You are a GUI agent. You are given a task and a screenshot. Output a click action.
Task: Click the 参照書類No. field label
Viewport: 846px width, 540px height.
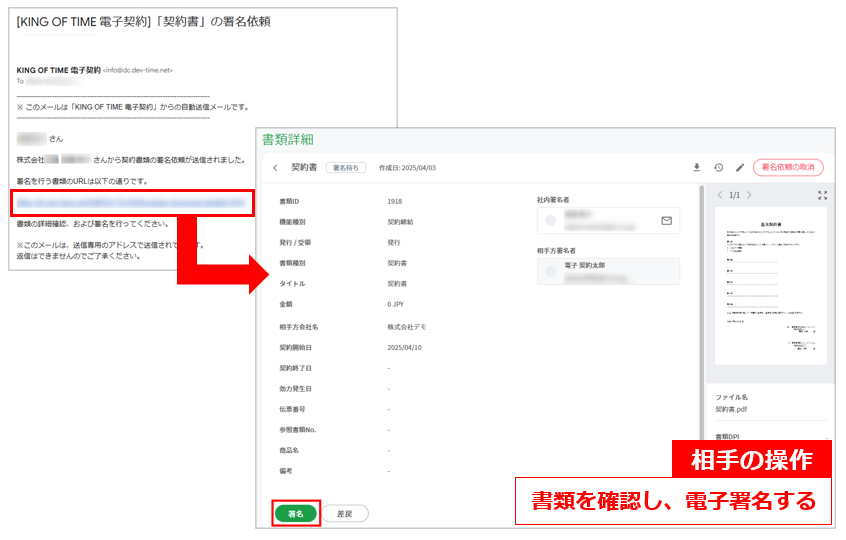coord(297,430)
